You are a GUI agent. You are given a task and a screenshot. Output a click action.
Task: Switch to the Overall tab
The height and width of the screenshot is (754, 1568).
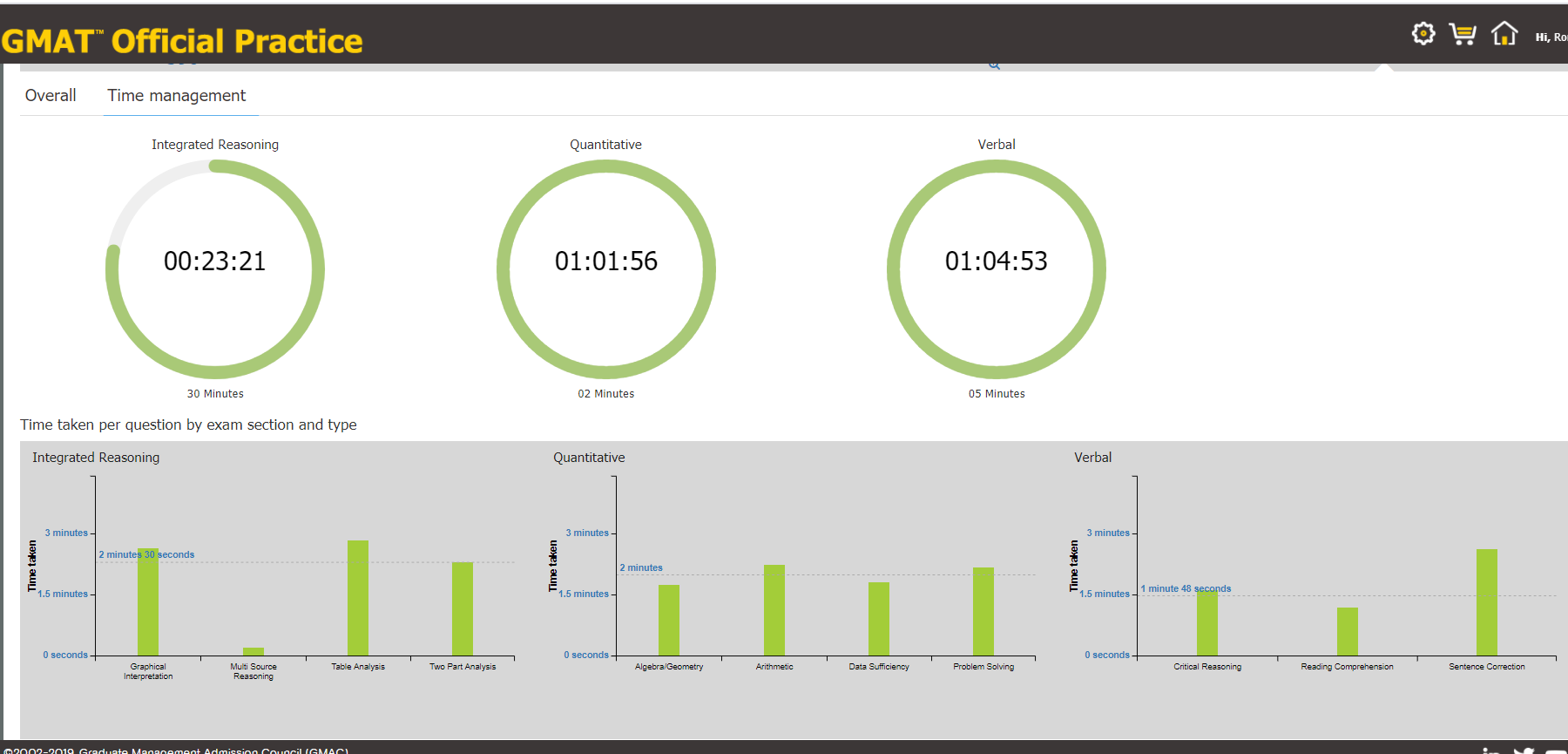(51, 96)
